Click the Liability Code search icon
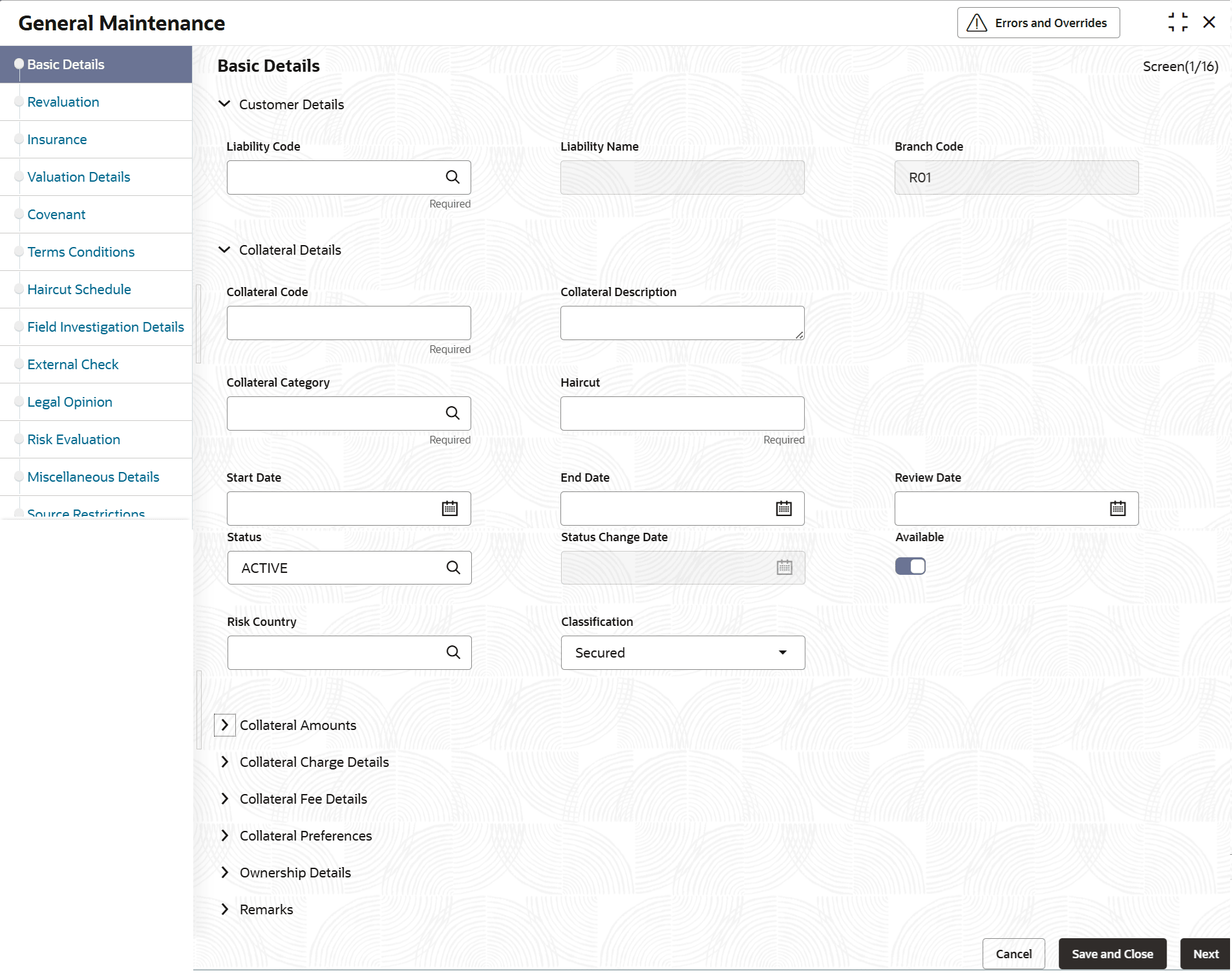The width and height of the screenshot is (1232, 977). (x=452, y=177)
